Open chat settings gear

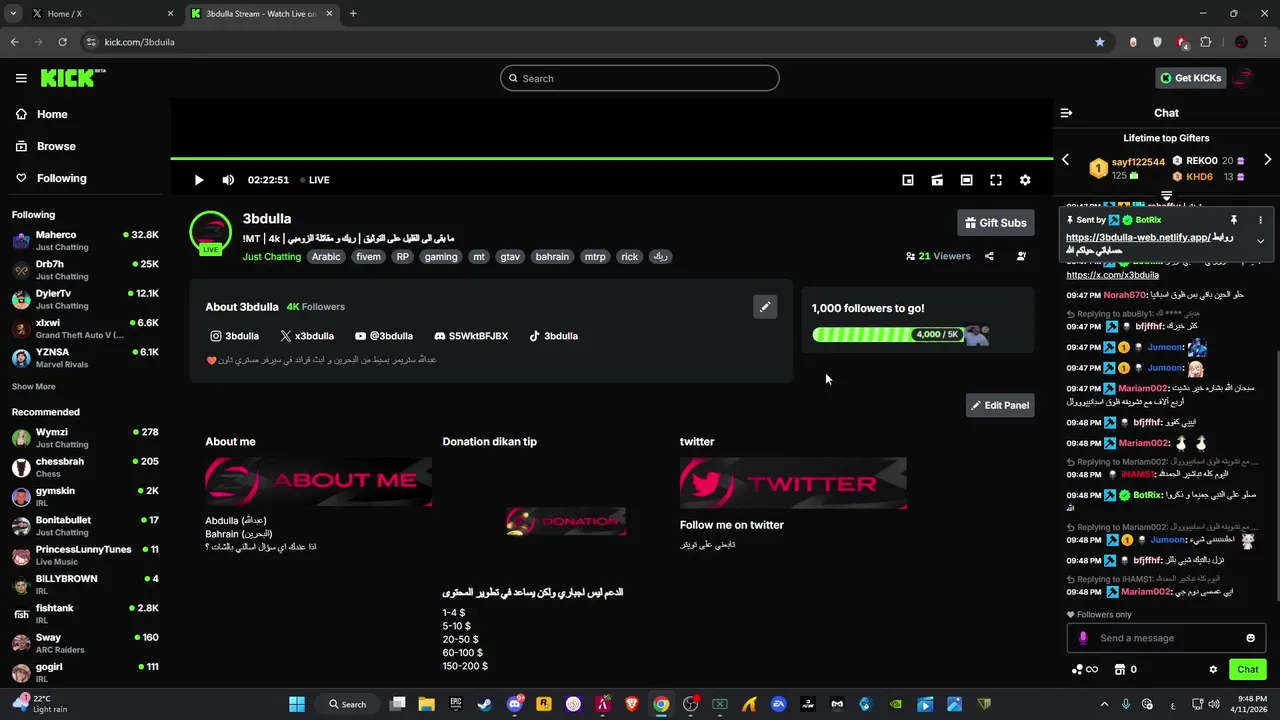pos(1213,670)
